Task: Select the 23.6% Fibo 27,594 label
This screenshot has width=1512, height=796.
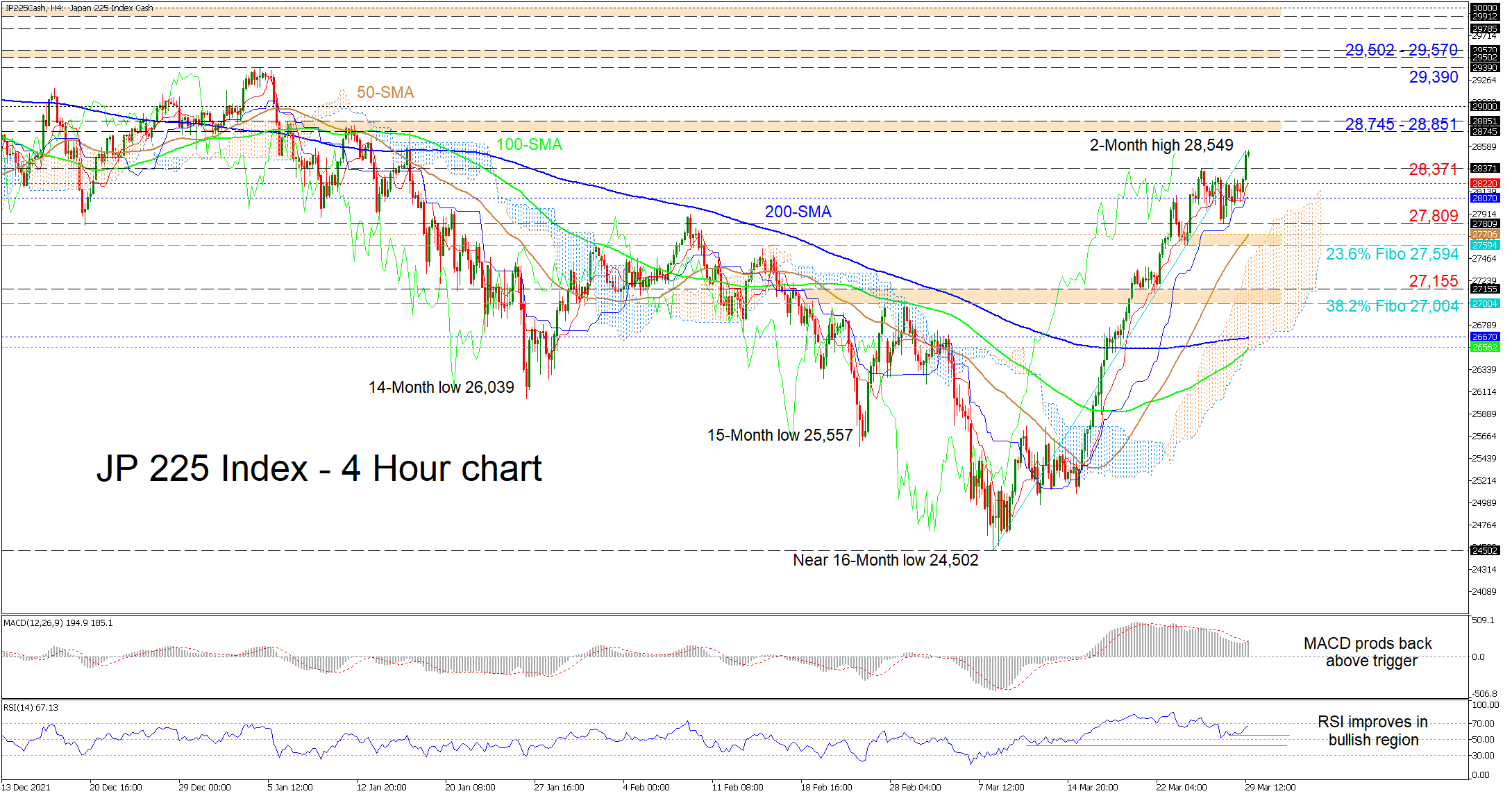Action: pos(1392,254)
